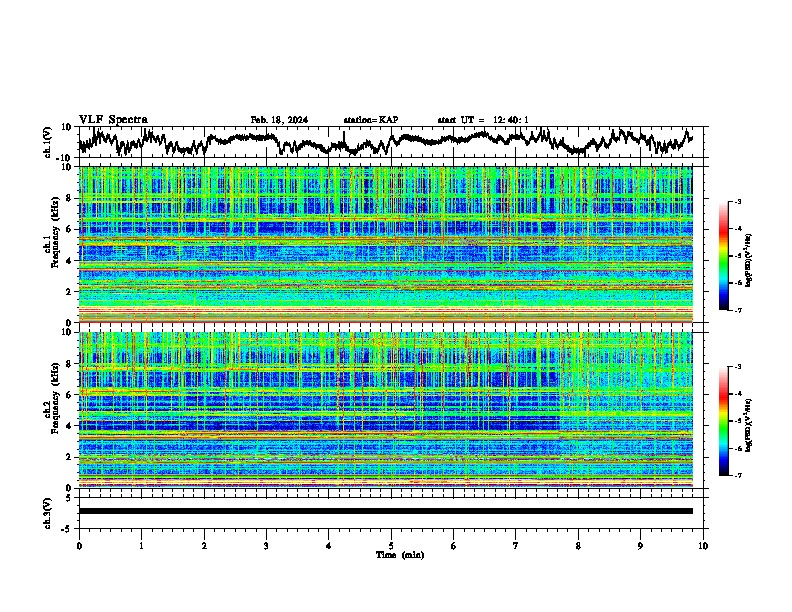Click the "6" kHz tick of ch.2 spectrogram
The image size is (792, 612).
pos(71,394)
